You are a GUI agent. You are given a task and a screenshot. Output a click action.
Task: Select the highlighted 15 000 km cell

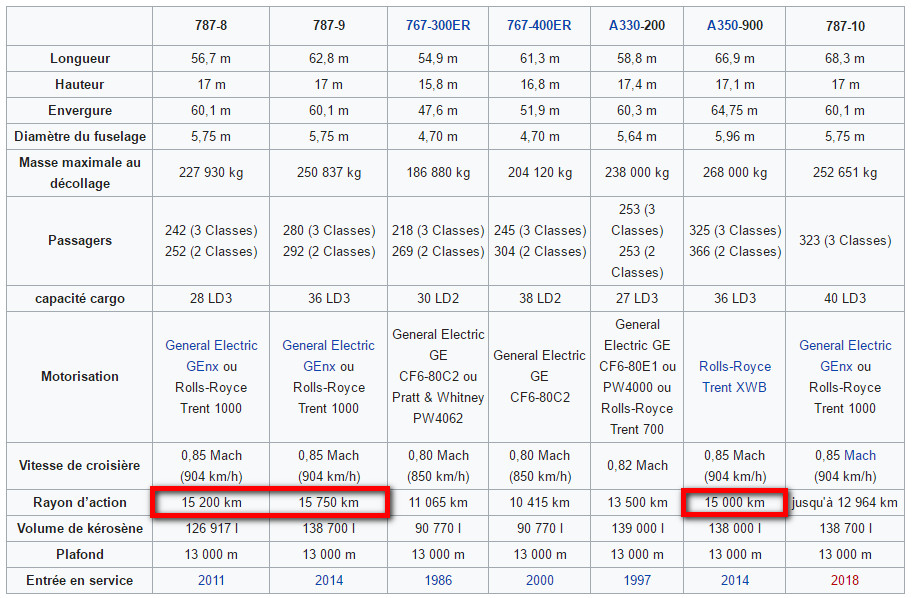point(735,502)
